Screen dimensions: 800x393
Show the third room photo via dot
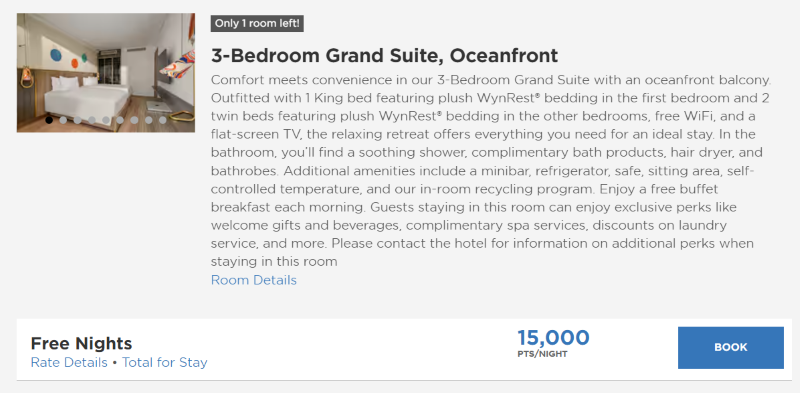point(78,120)
